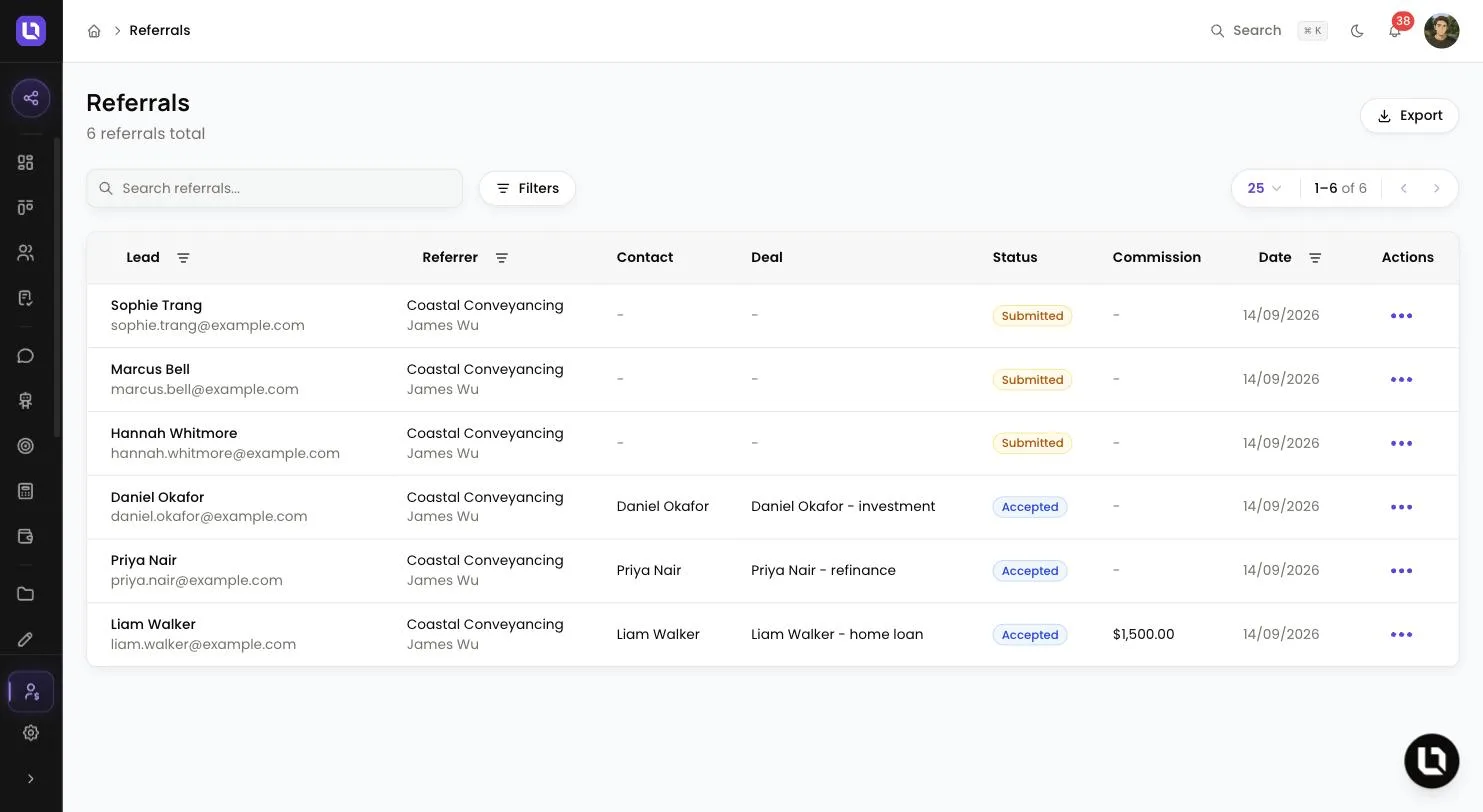Click the Export button
Image resolution: width=1483 pixels, height=812 pixels.
[1409, 116]
